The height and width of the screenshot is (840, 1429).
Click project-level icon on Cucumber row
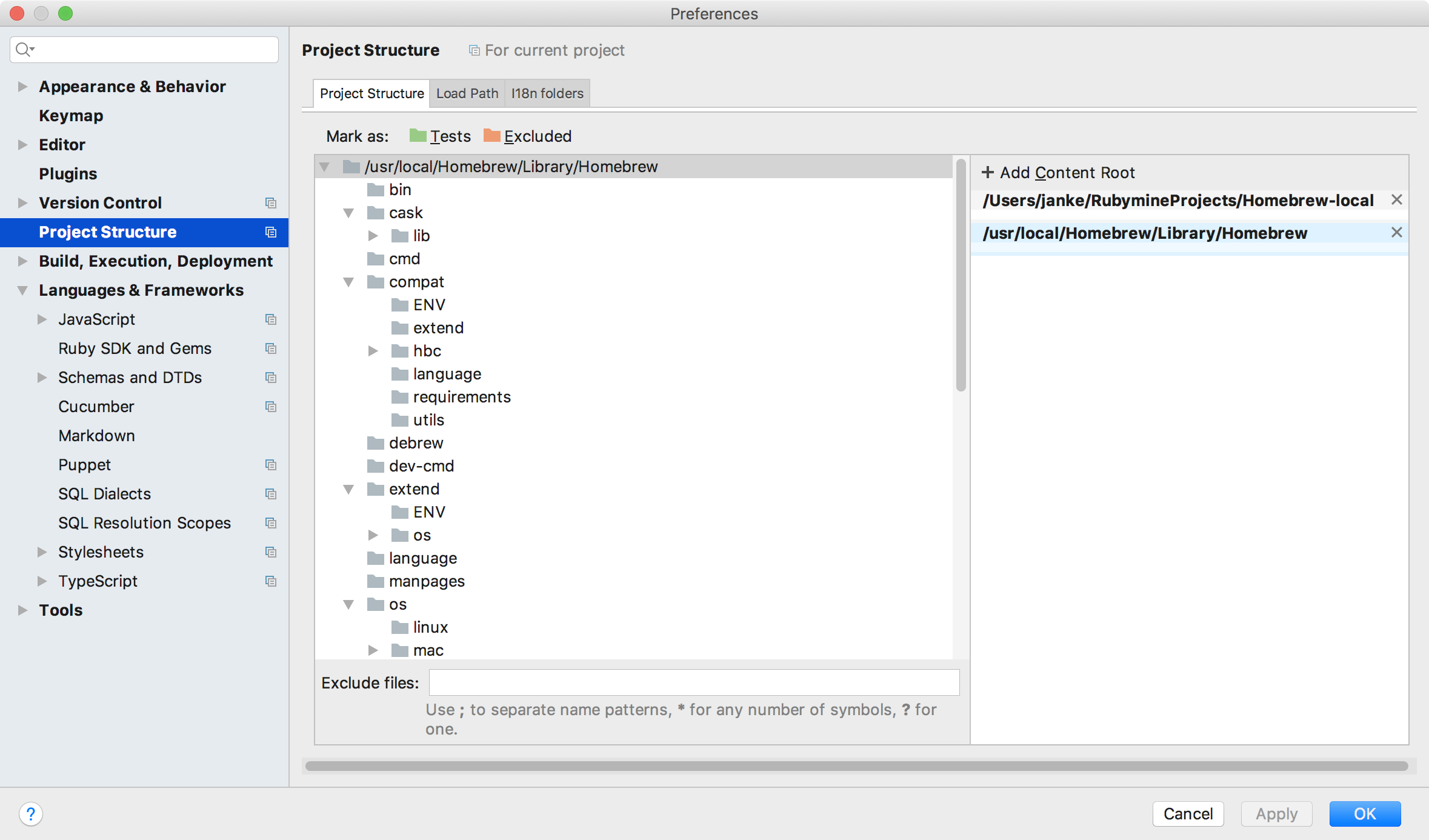tap(271, 407)
